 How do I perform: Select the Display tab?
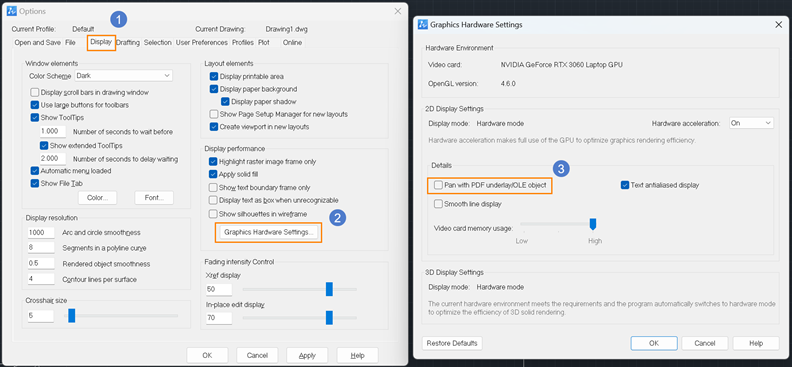click(101, 42)
